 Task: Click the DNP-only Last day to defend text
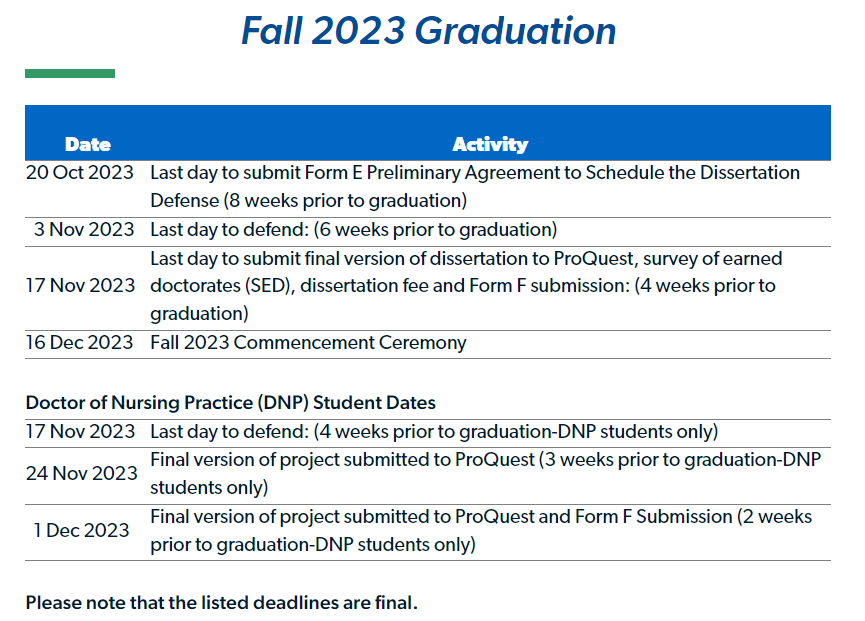tap(434, 432)
